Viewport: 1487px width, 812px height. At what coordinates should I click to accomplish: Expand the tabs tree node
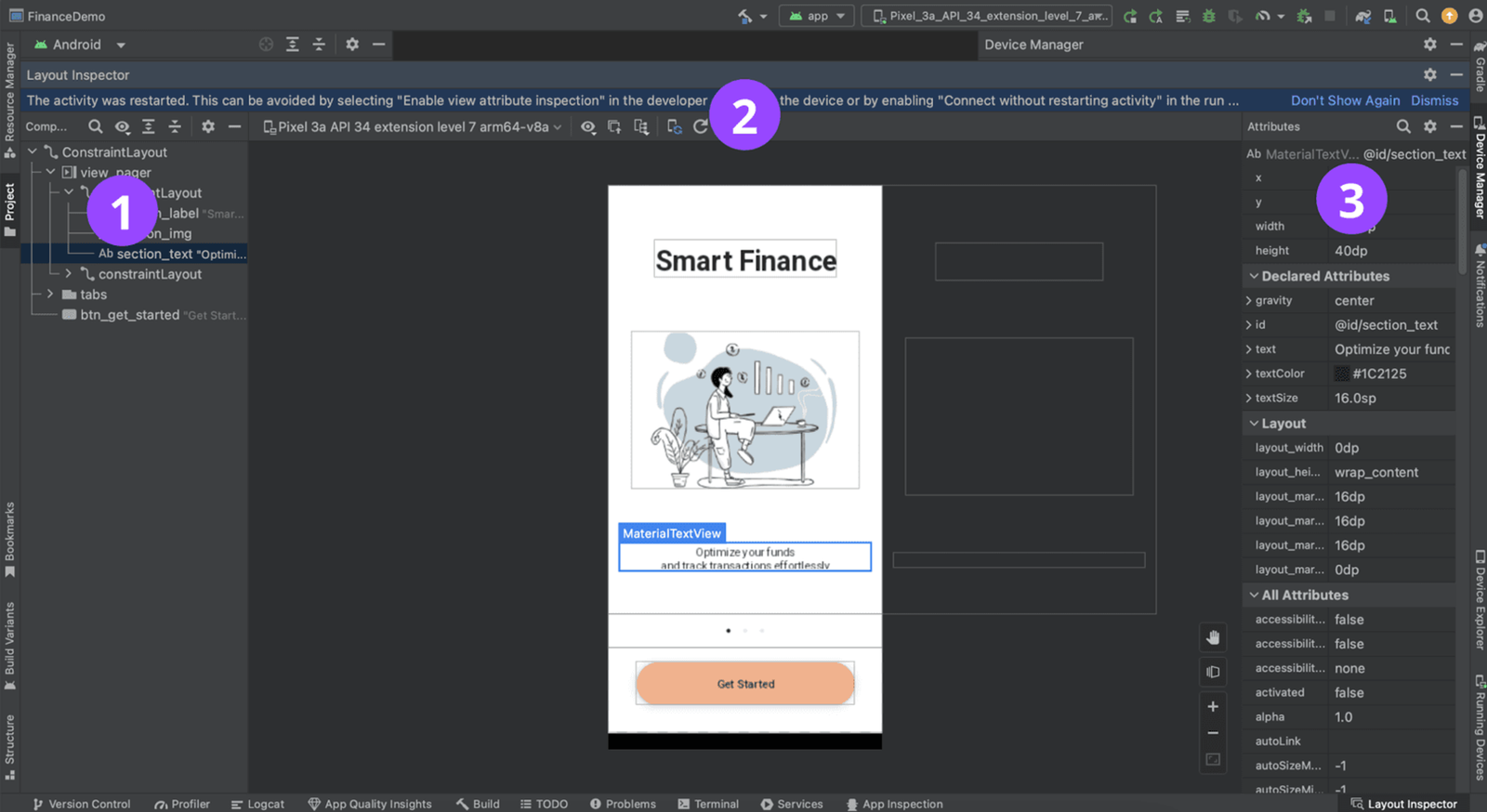(50, 295)
